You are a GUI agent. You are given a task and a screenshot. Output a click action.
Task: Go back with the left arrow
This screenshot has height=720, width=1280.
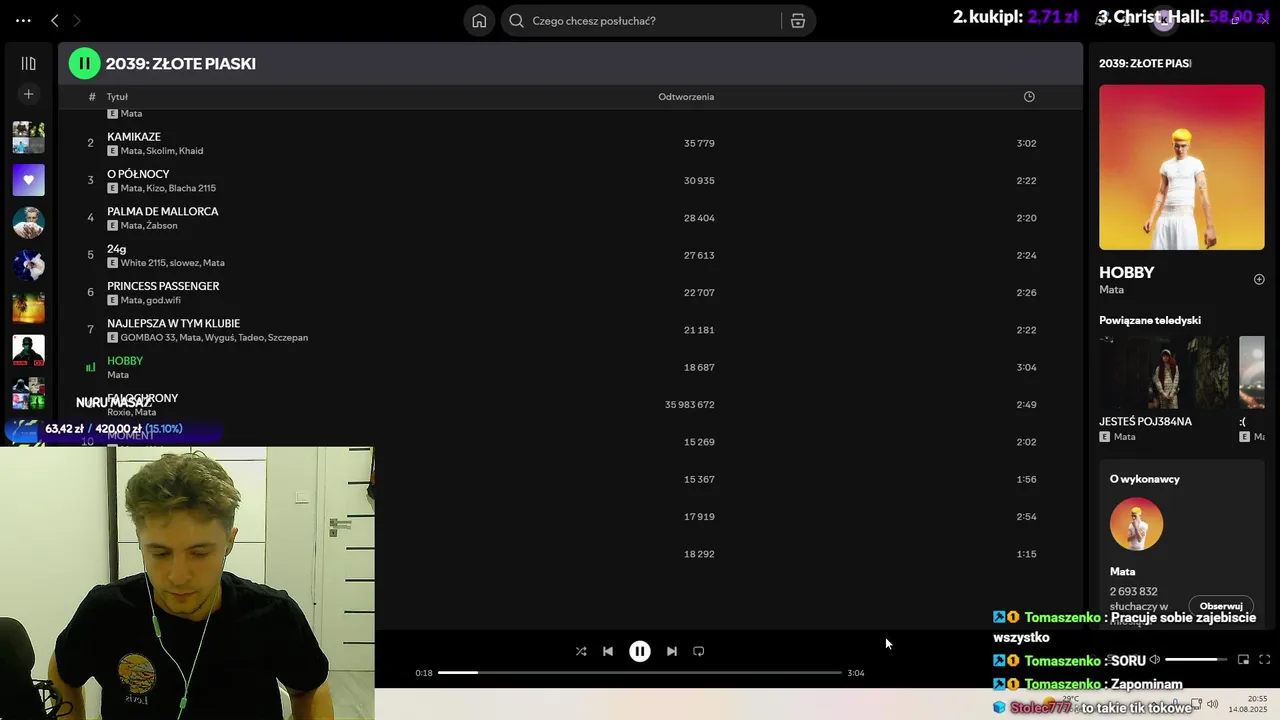(55, 20)
